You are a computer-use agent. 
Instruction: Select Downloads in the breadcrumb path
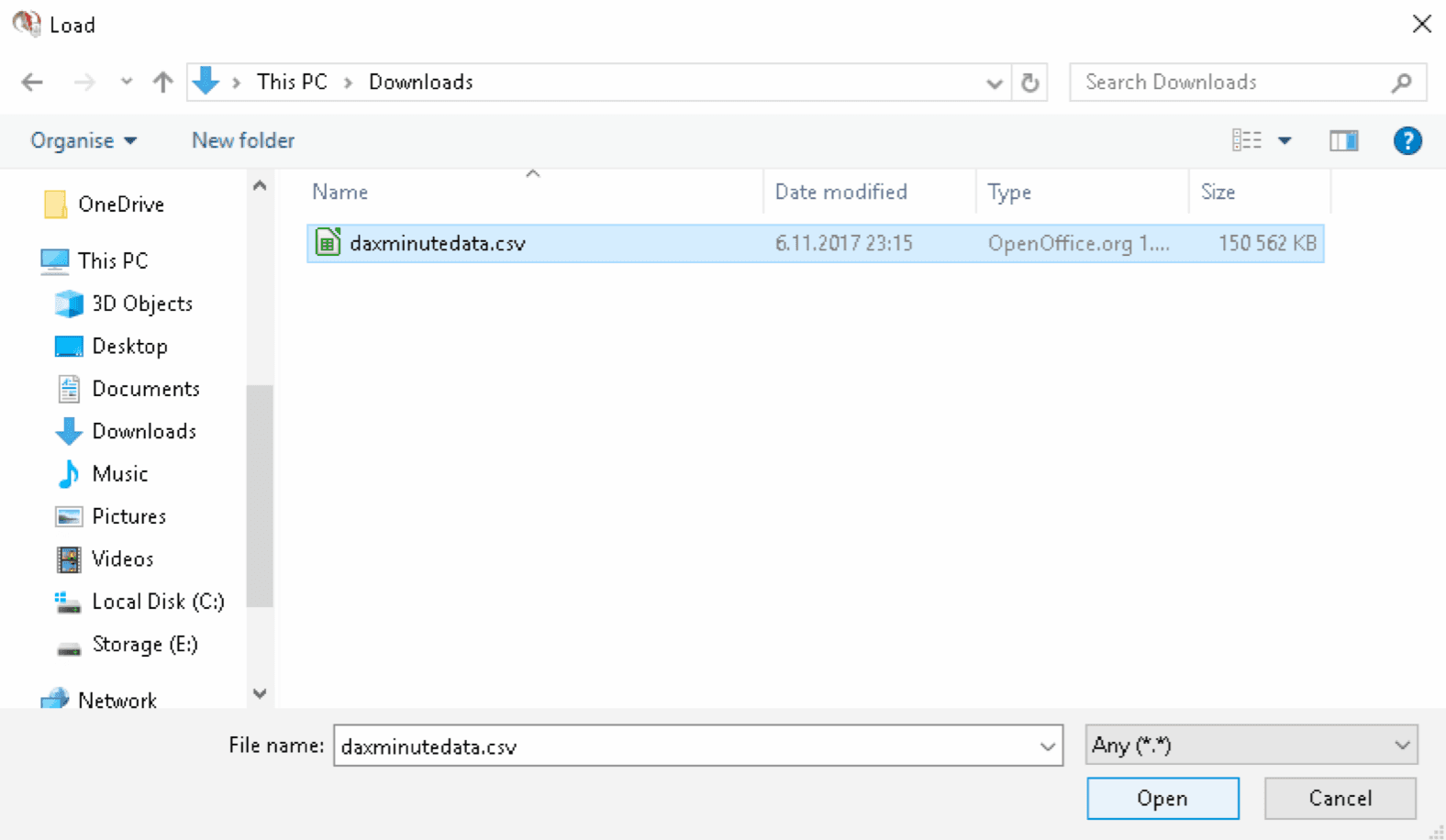pos(421,82)
